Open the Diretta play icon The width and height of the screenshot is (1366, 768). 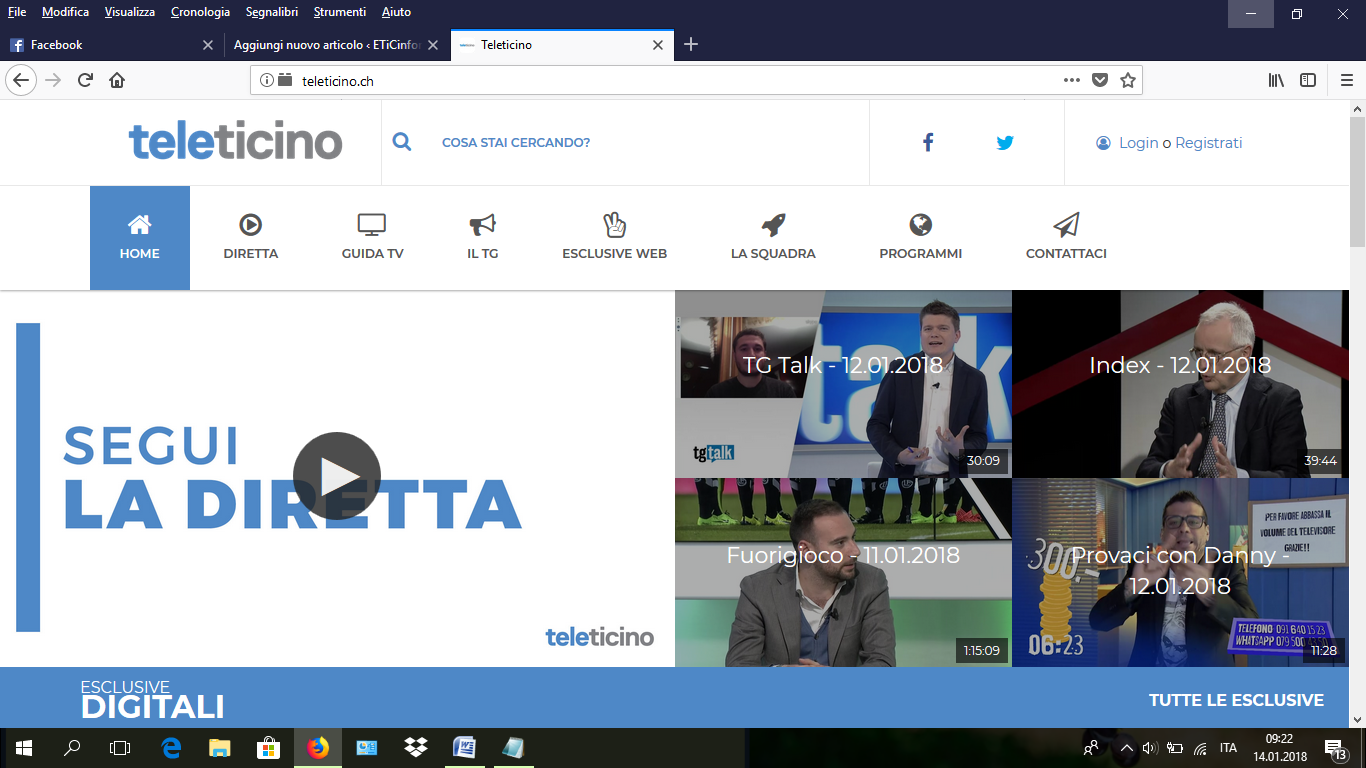tap(251, 224)
